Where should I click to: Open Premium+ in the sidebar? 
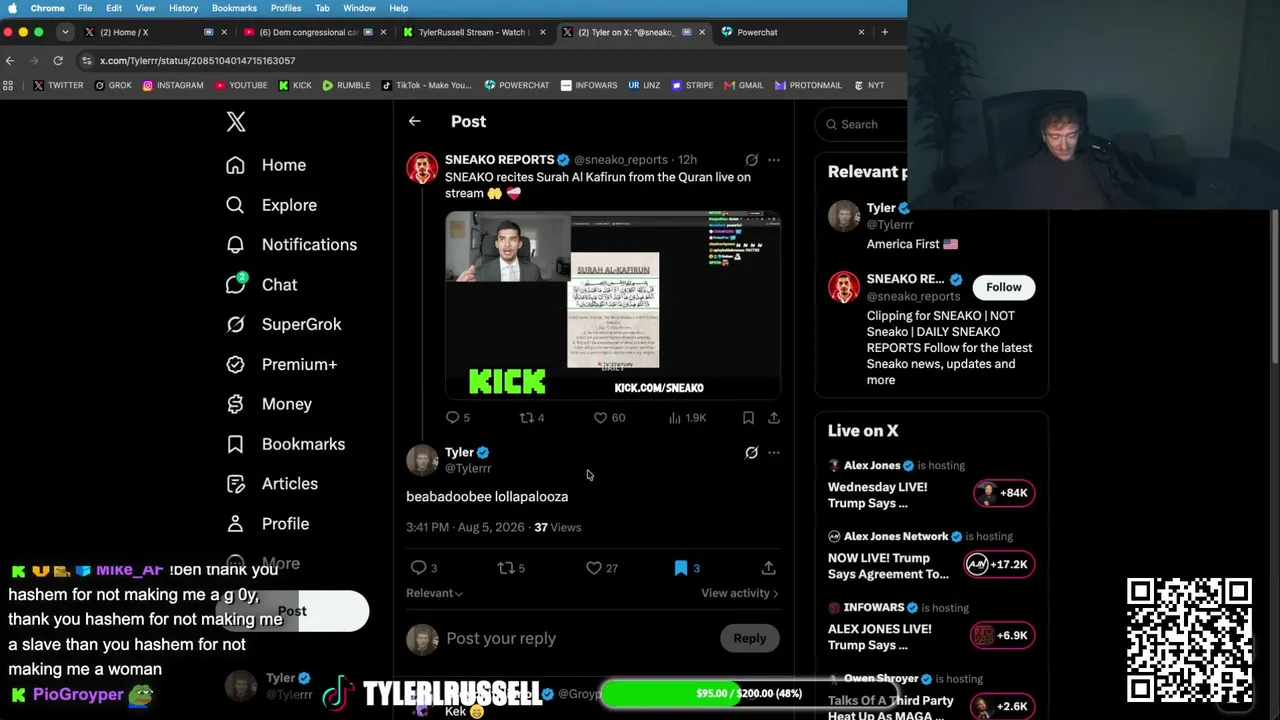click(x=281, y=364)
